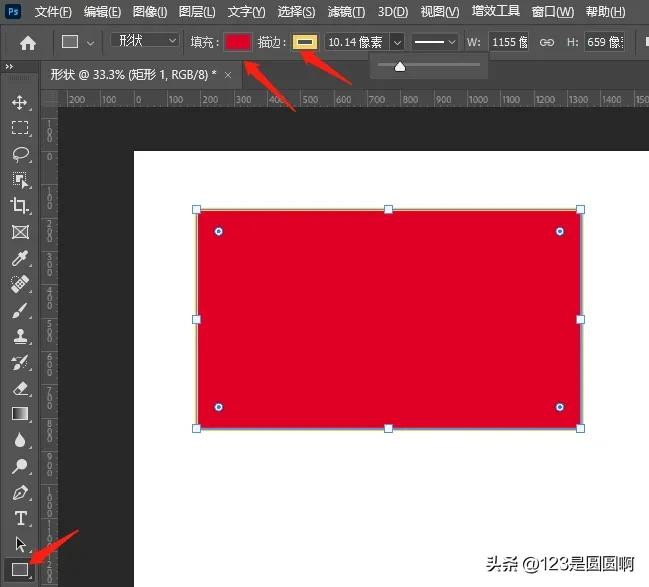Open the 窗口(W) menu

tap(553, 12)
